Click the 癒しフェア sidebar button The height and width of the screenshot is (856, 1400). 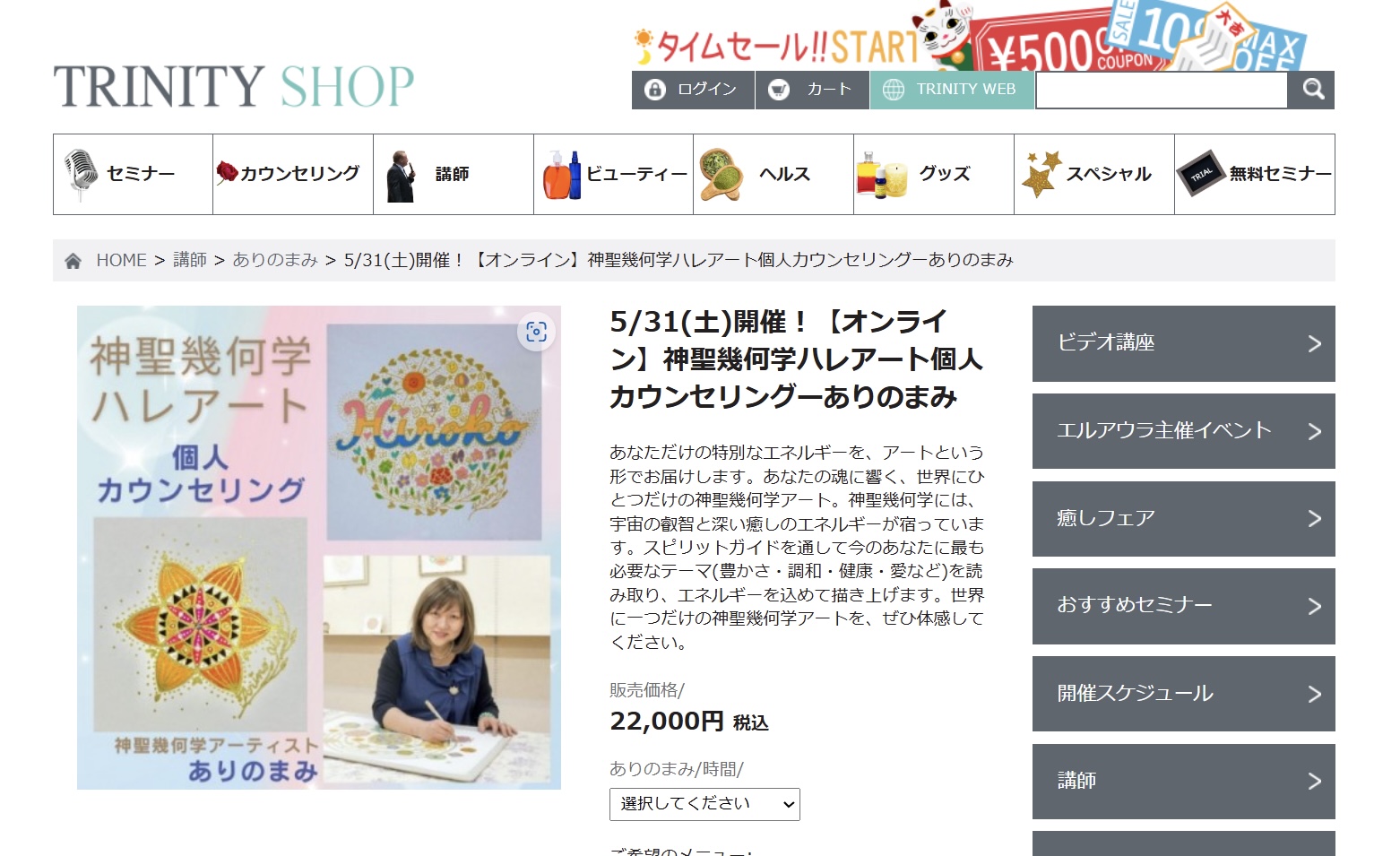point(1183,519)
